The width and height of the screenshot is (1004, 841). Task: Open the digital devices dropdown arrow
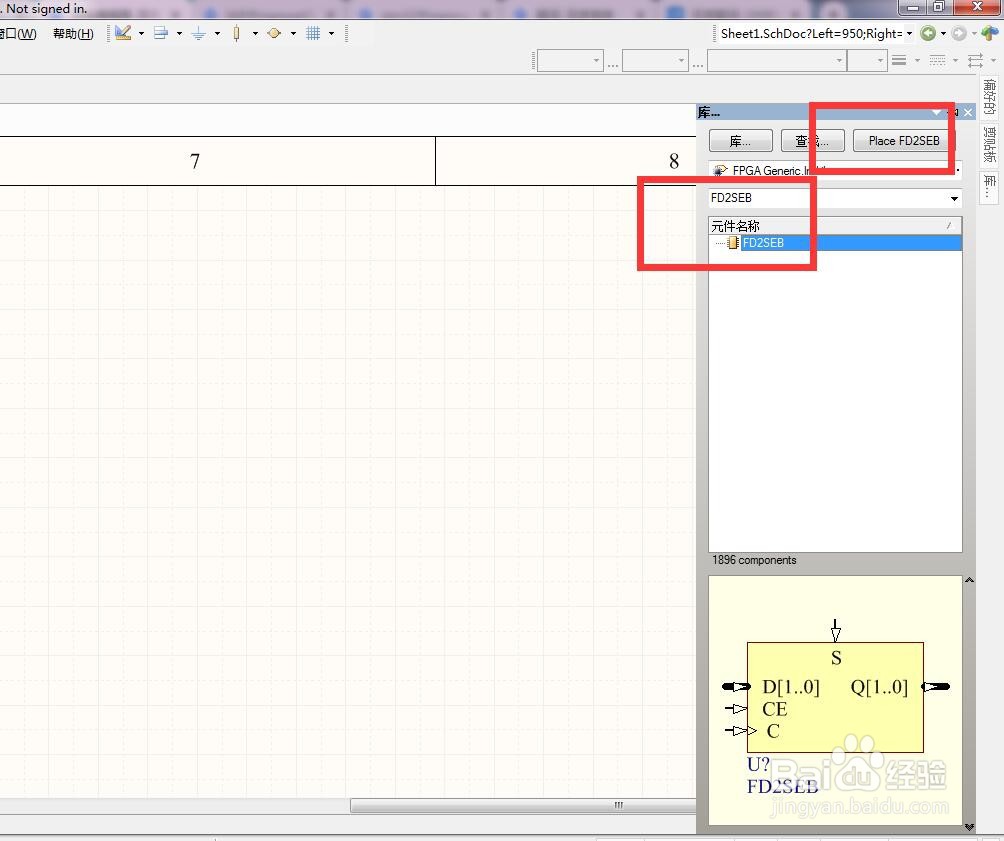255,33
